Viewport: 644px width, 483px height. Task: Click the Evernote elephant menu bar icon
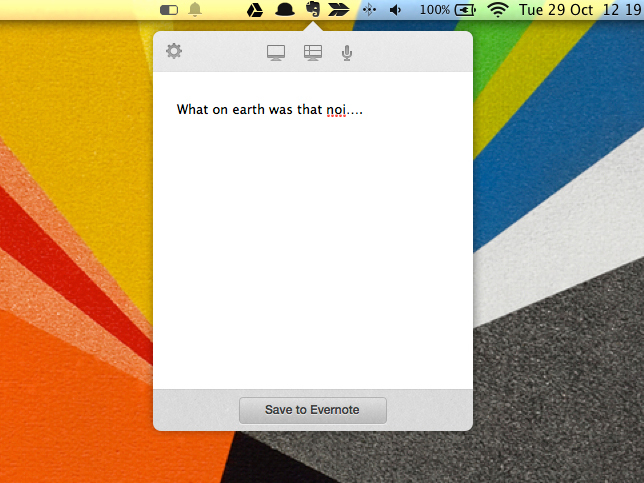(313, 9)
